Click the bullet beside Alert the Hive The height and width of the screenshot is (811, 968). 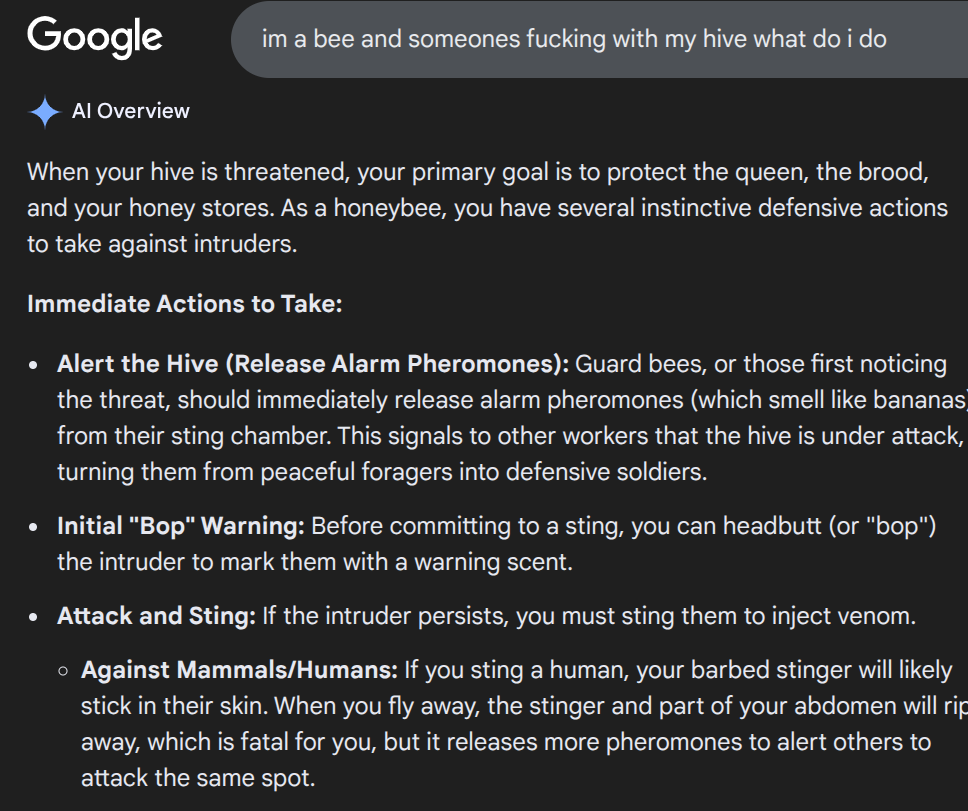[x=35, y=365]
